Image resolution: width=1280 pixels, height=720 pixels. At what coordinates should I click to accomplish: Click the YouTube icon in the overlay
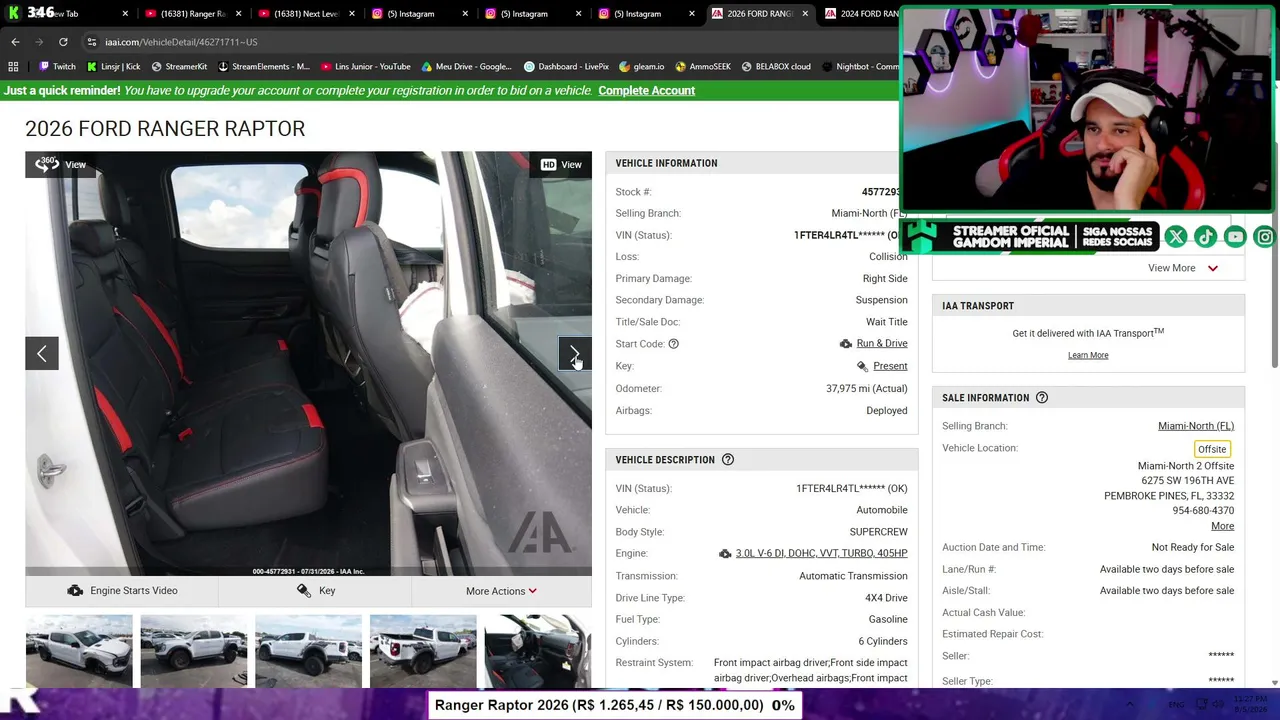pos(1236,237)
